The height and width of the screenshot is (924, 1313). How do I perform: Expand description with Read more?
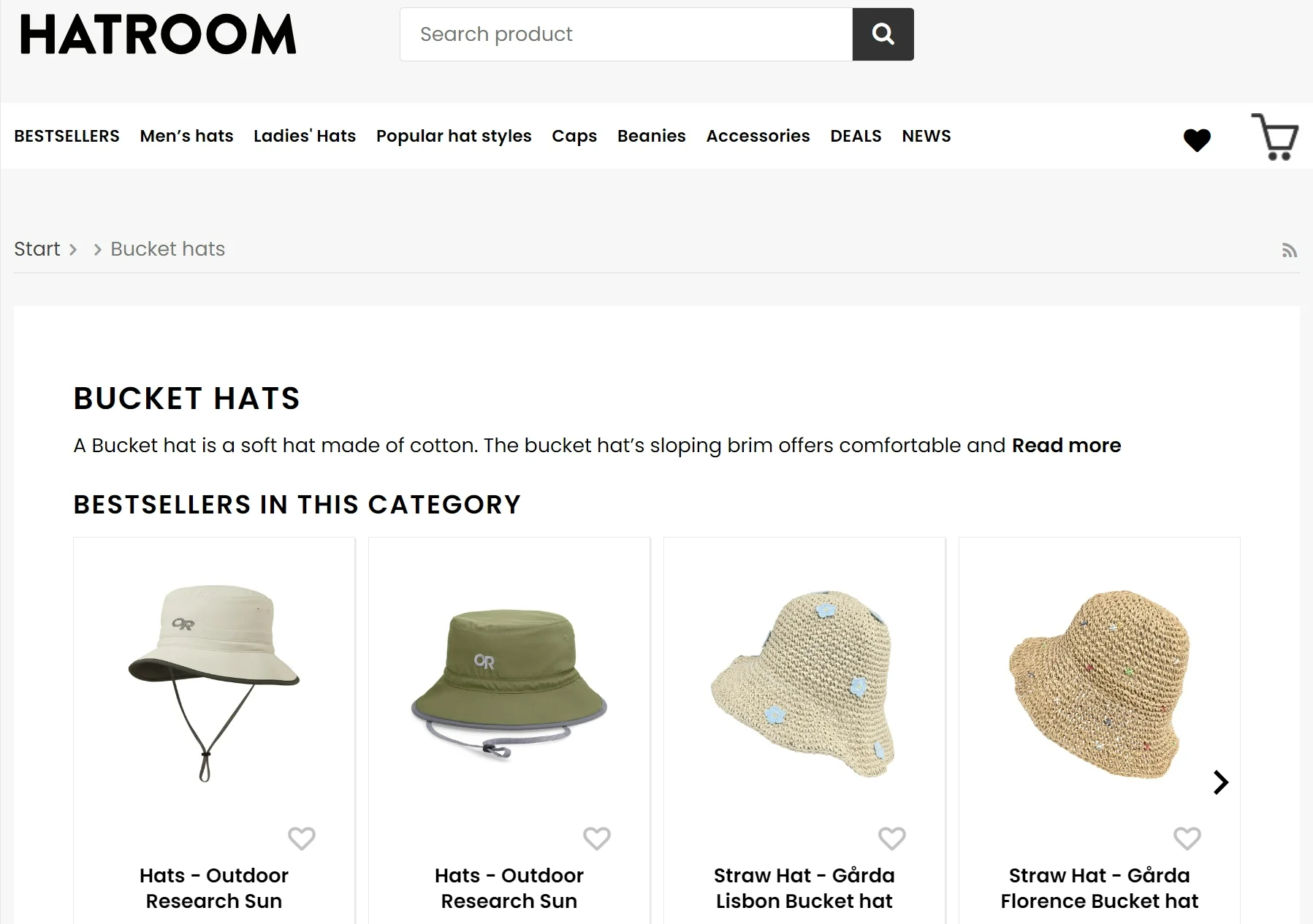coord(1066,446)
